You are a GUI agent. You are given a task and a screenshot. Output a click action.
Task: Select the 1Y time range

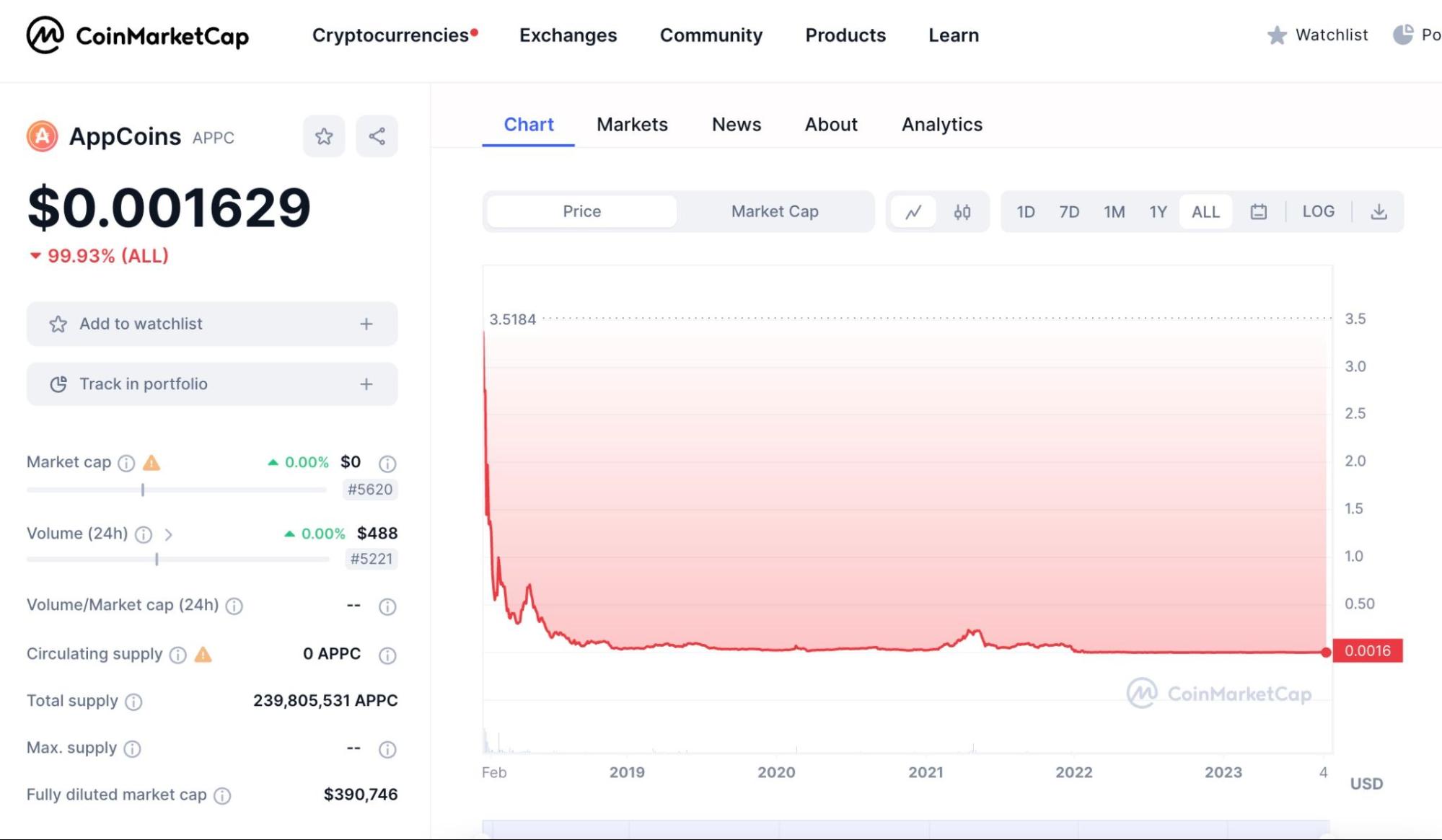[1158, 212]
